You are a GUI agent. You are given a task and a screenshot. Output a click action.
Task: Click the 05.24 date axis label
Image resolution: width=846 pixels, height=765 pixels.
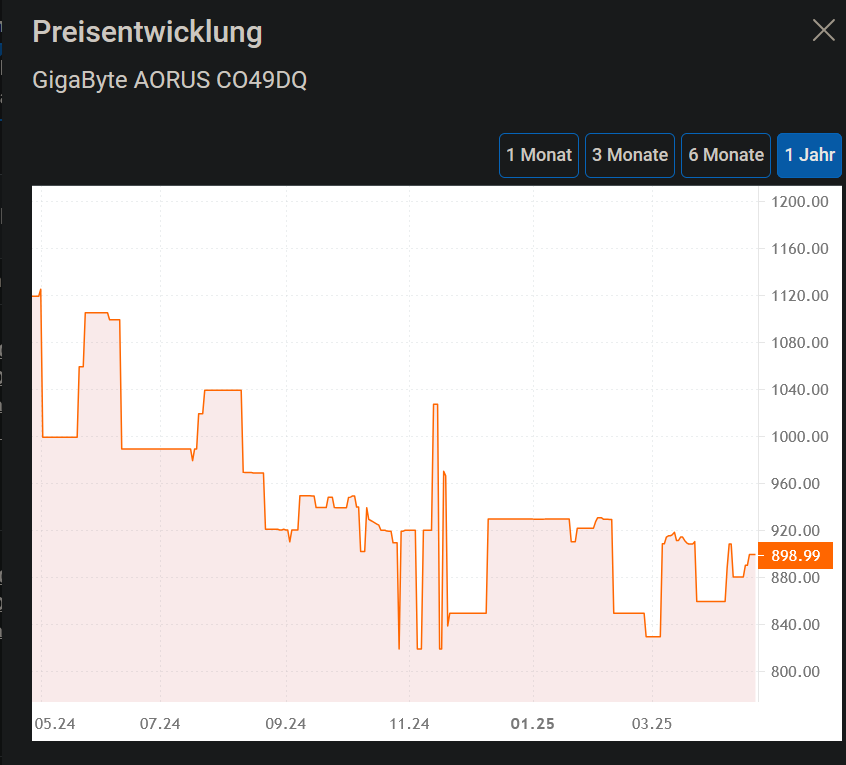click(x=55, y=724)
